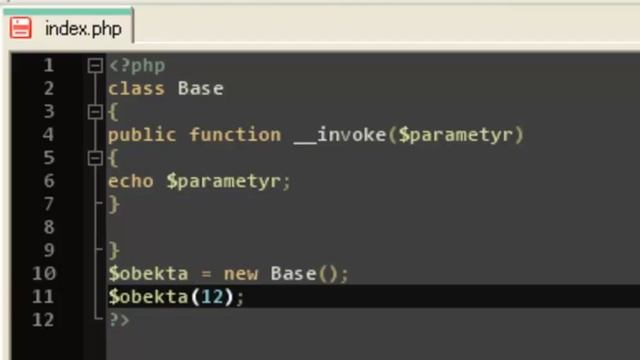
Task: Select line number 8 in the gutter
Action: coord(49,227)
